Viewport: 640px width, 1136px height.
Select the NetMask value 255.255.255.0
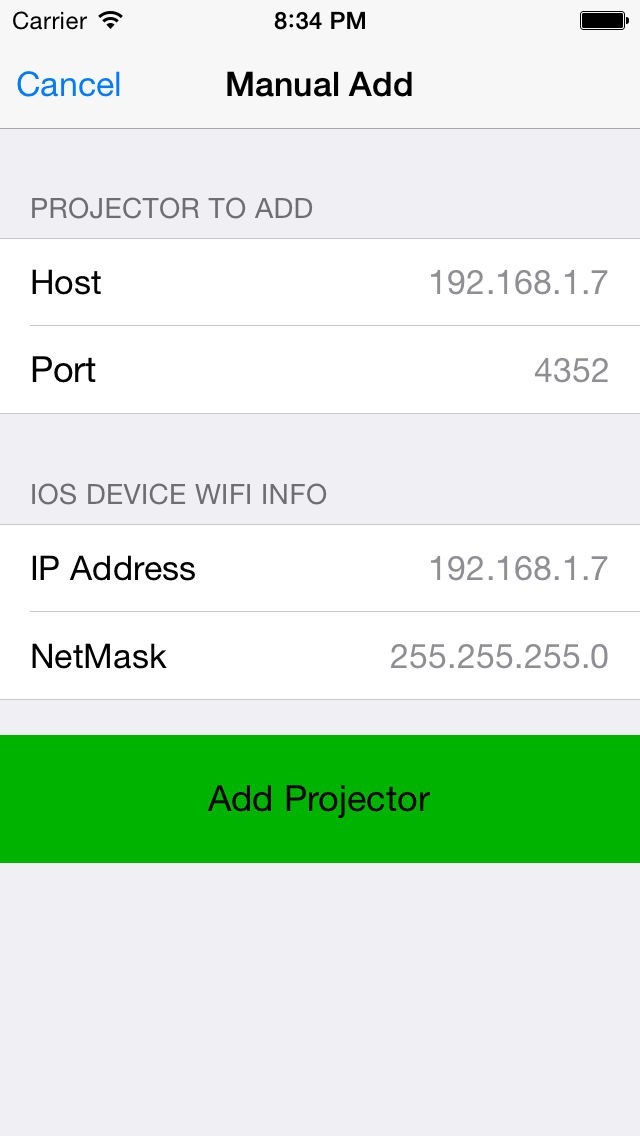tap(498, 657)
